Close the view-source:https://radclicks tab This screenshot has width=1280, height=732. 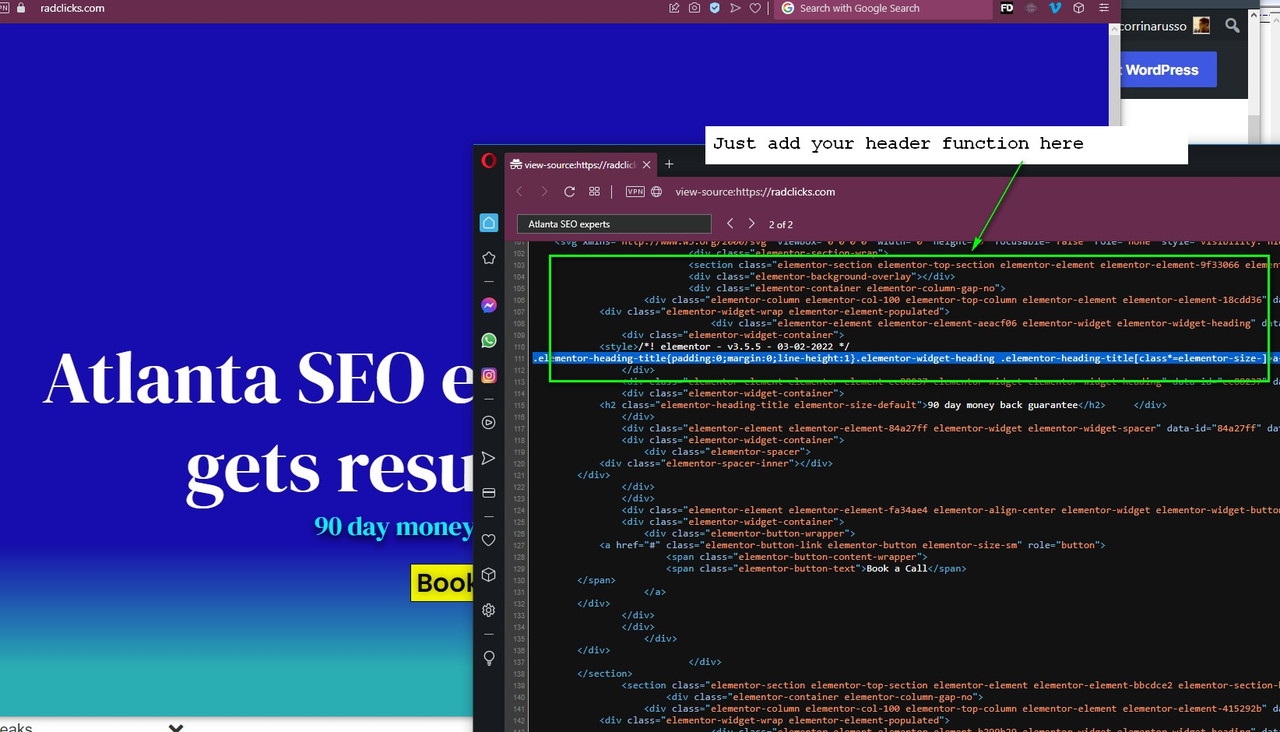click(646, 164)
